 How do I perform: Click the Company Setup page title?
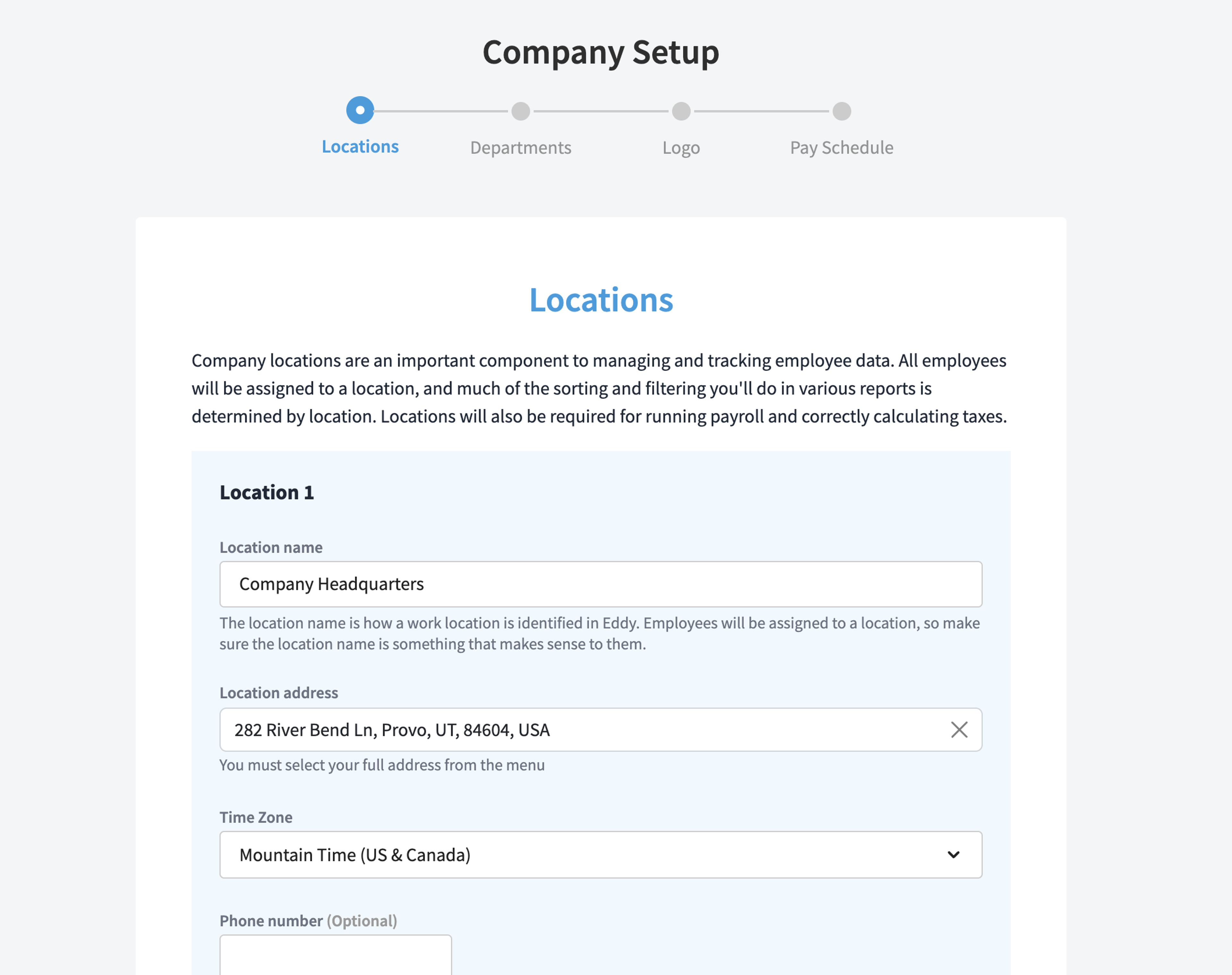pyautogui.click(x=601, y=53)
